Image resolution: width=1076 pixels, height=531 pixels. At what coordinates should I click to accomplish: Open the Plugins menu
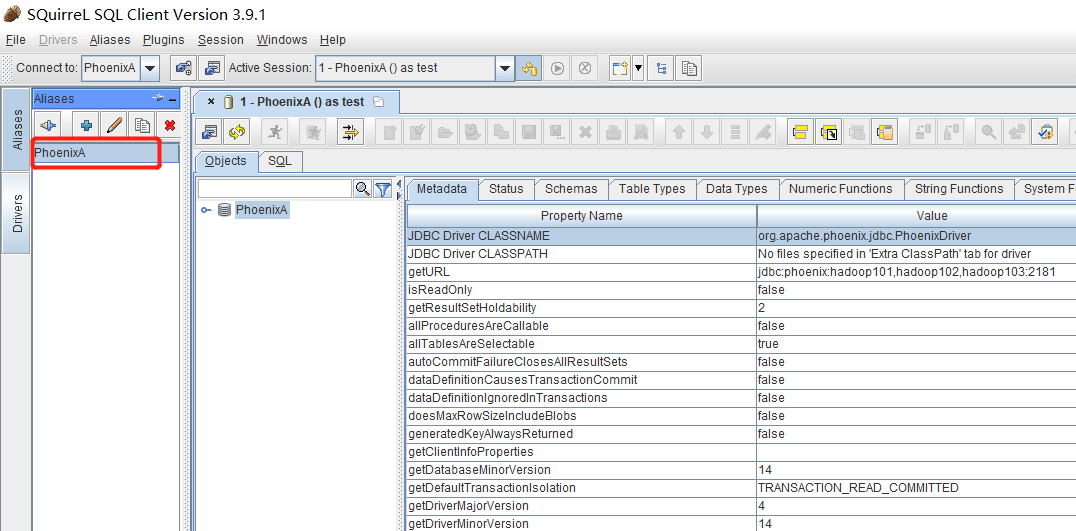tap(163, 40)
